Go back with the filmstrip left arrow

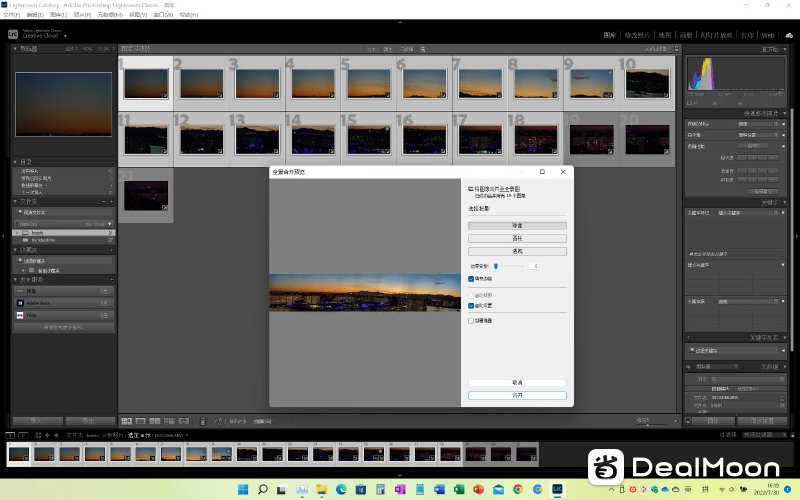47,435
